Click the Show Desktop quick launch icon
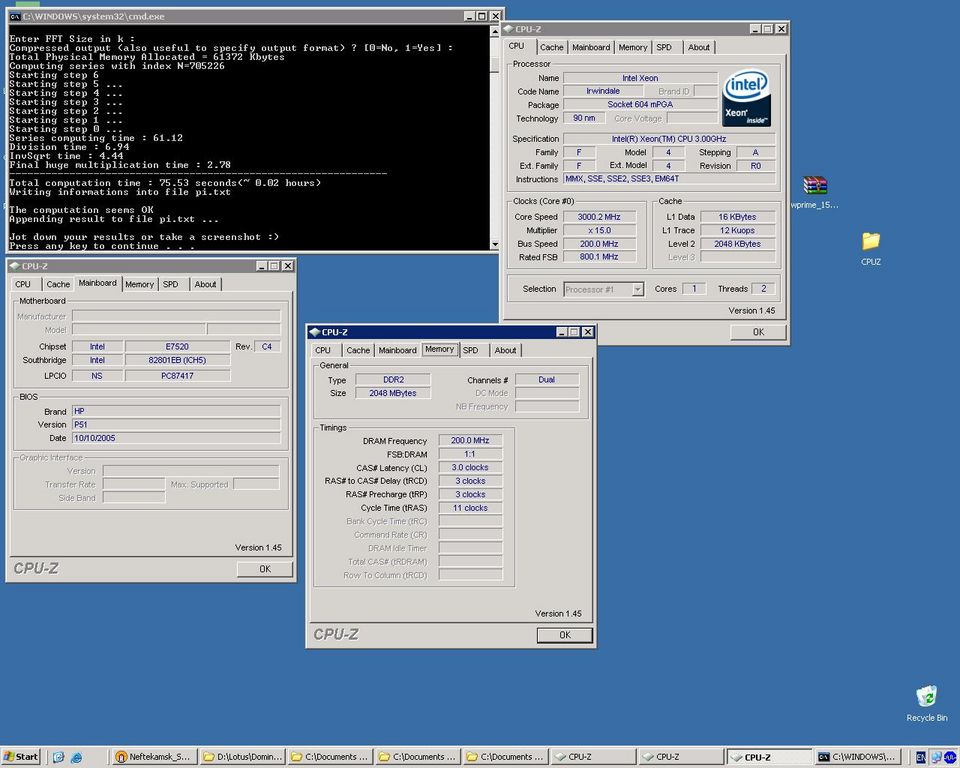 pyautogui.click(x=58, y=757)
